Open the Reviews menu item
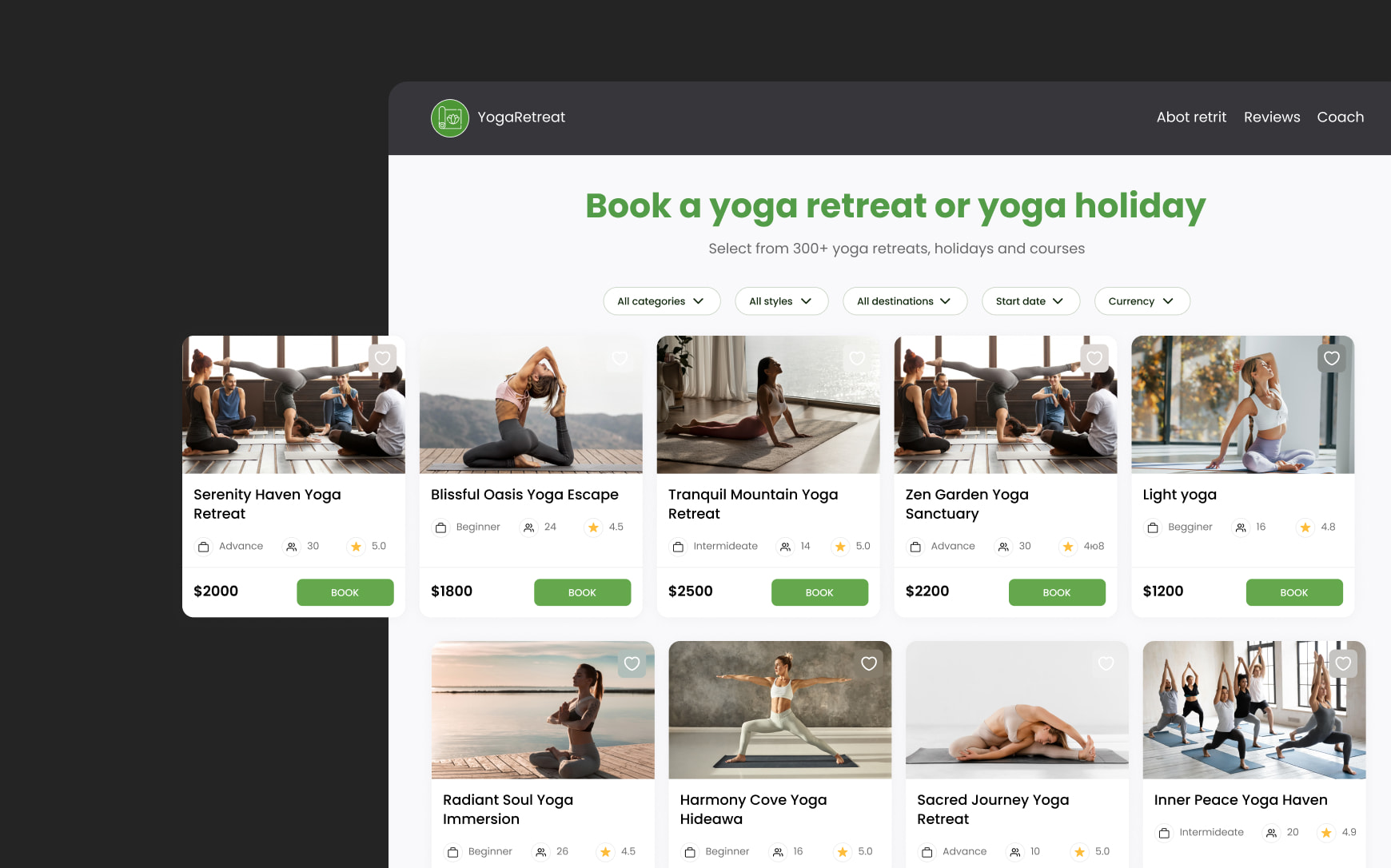 point(1272,117)
